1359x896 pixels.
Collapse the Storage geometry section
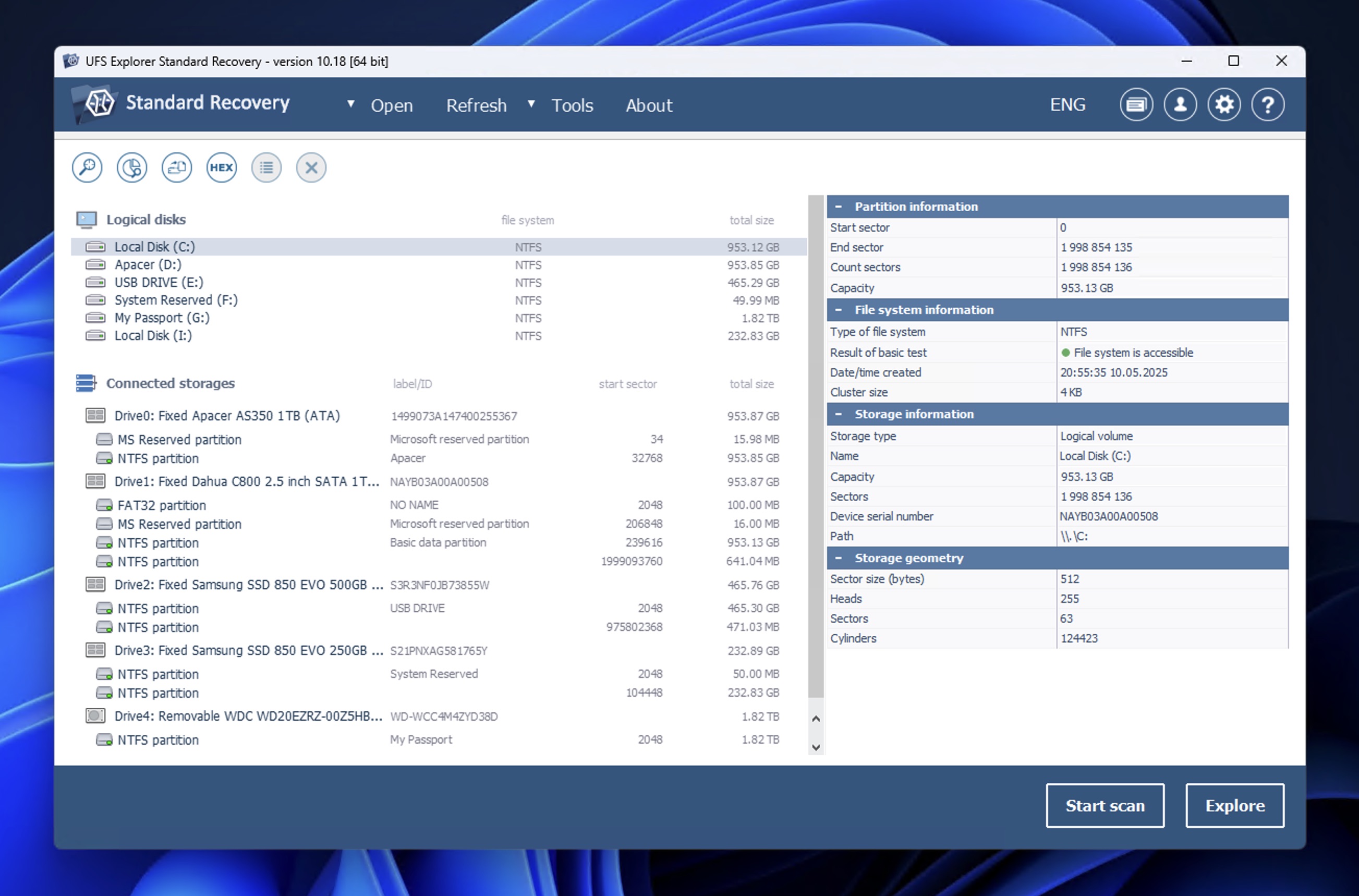coord(839,558)
